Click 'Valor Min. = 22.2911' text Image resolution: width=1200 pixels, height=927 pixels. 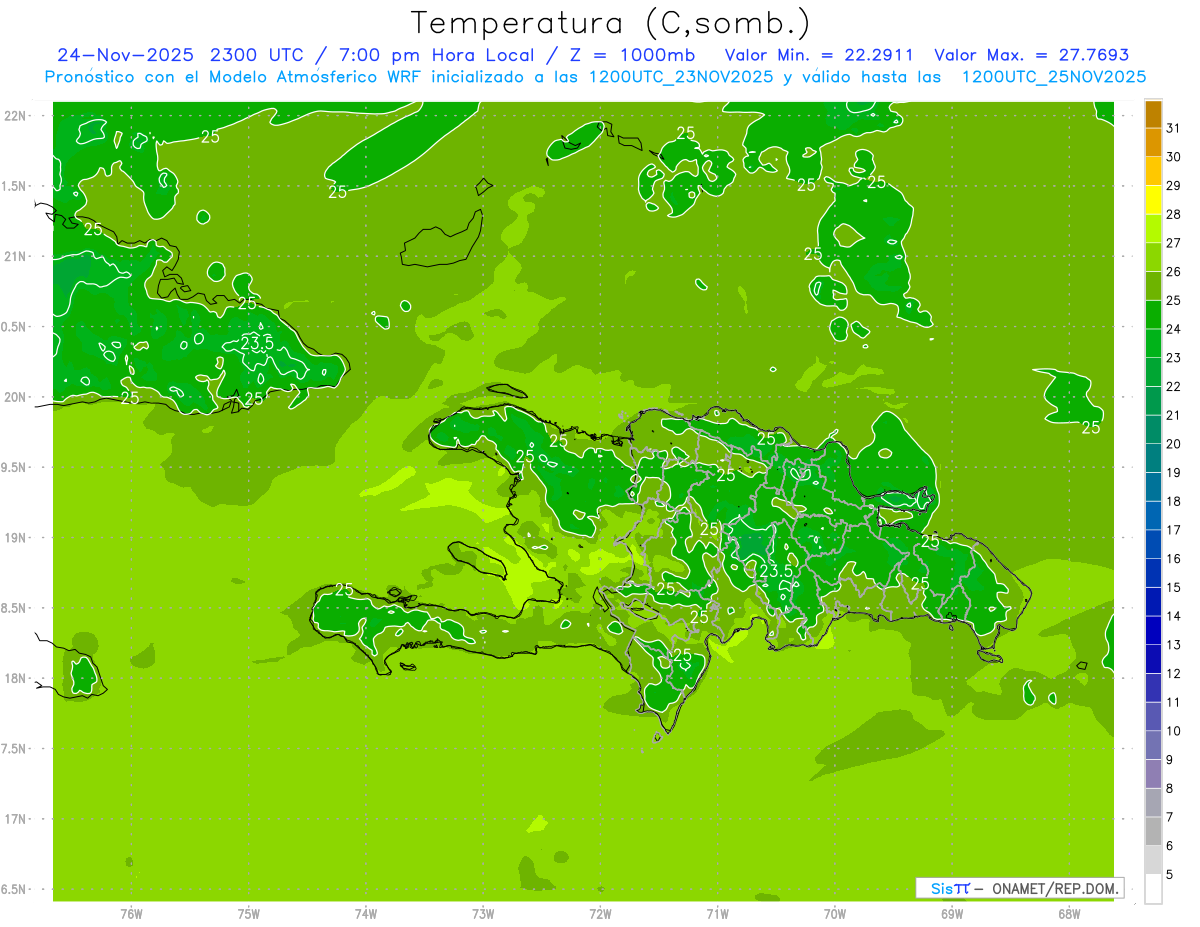click(817, 55)
